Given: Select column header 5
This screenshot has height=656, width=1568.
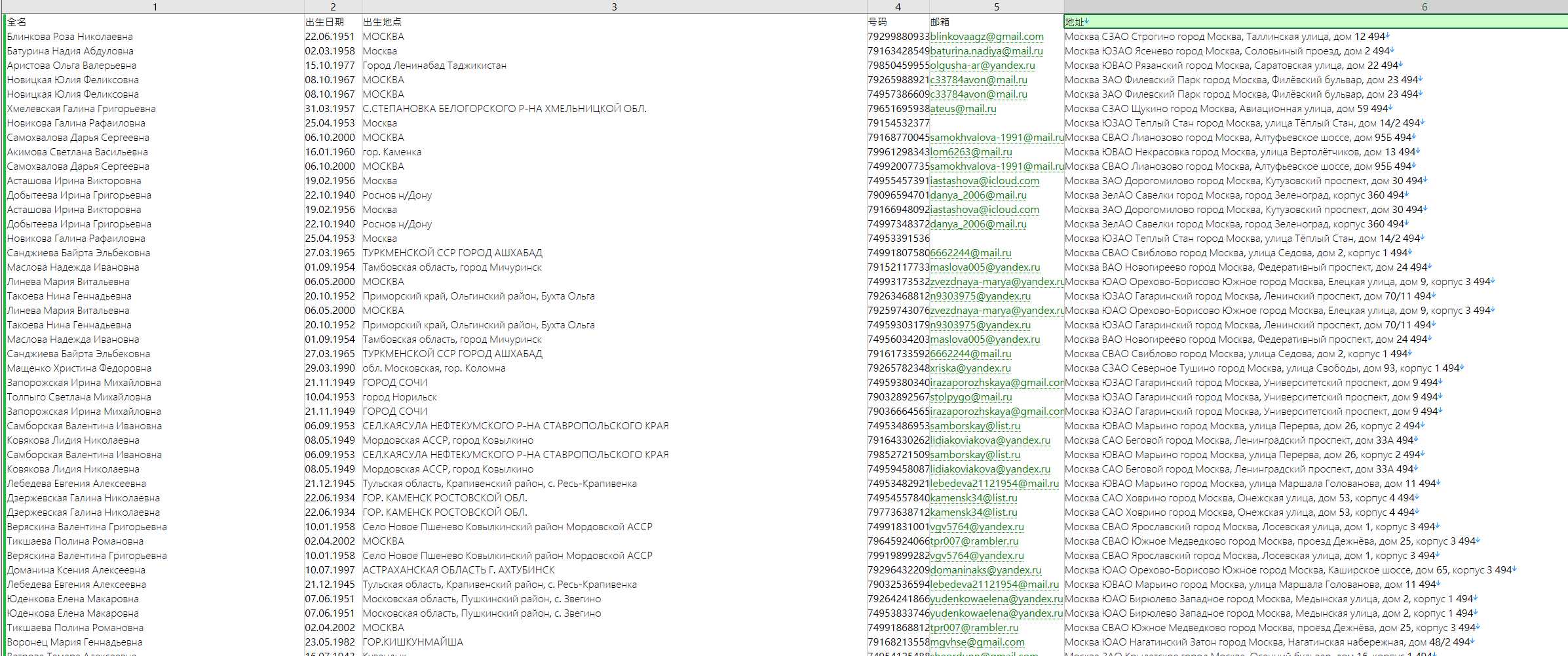Looking at the screenshot, I should 996,7.
